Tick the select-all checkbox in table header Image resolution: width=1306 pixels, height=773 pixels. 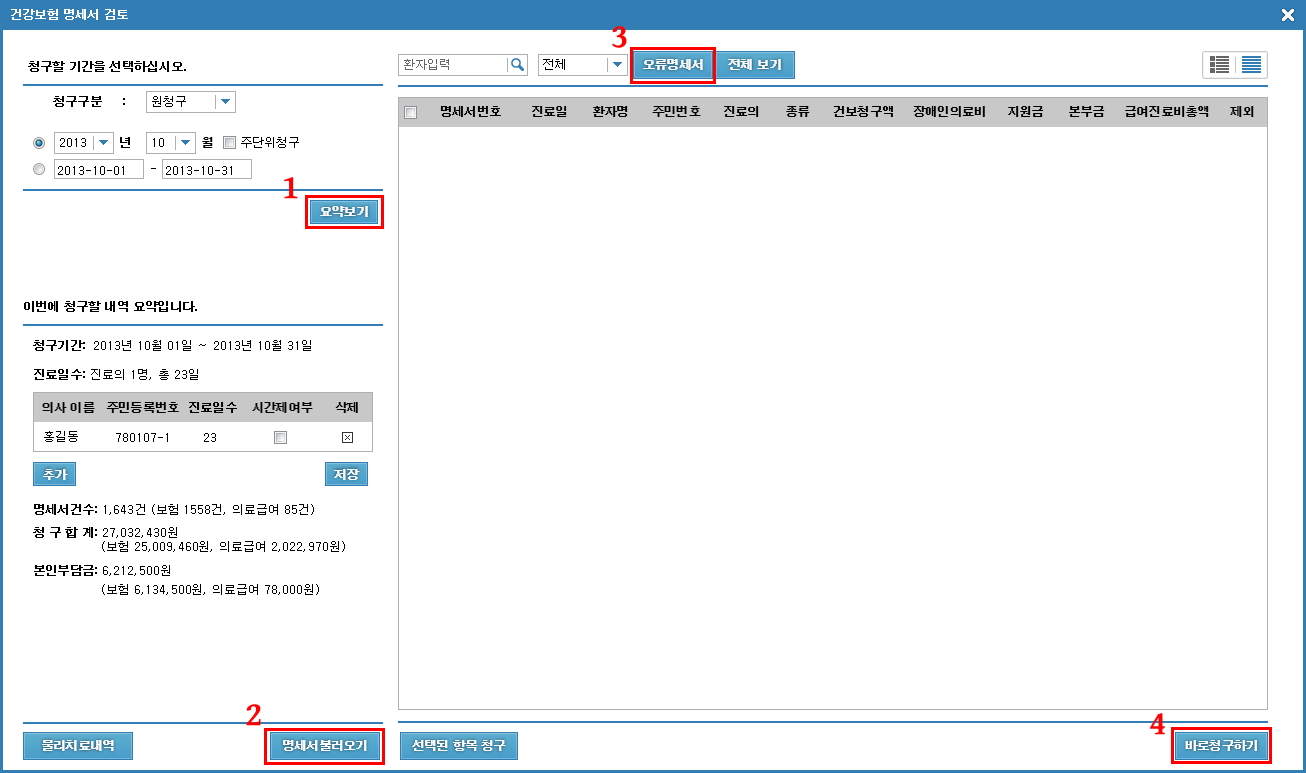tap(410, 113)
